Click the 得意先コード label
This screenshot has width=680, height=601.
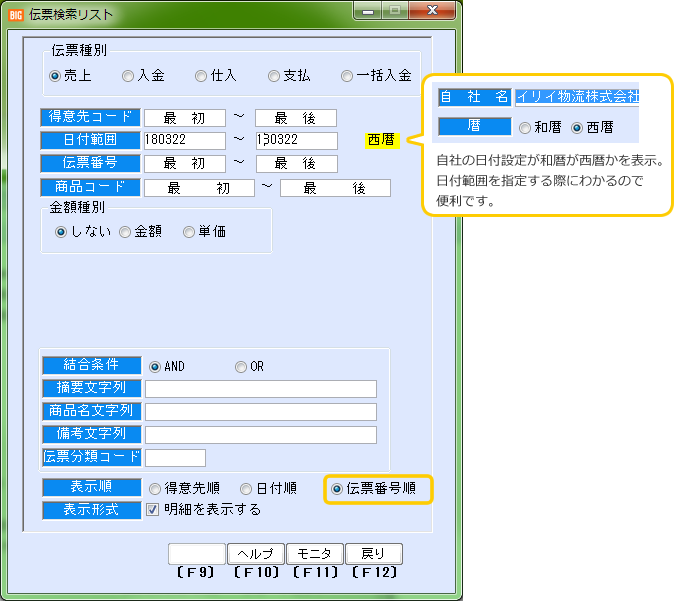(x=90, y=117)
